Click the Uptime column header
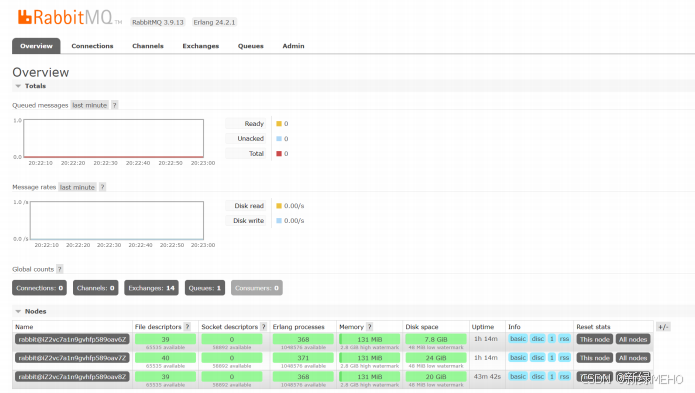Screen dimensions: 695x393 click(483, 327)
